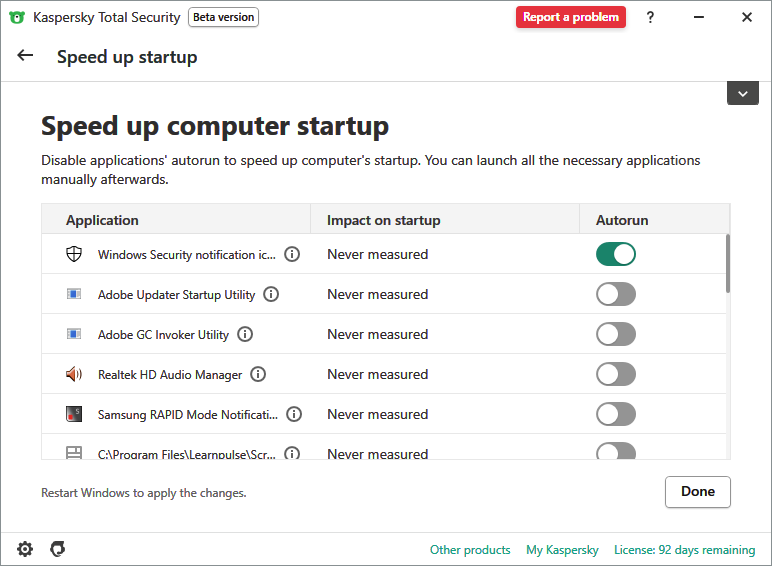Click the support agent icon beside the gear
The width and height of the screenshot is (772, 566).
(58, 549)
